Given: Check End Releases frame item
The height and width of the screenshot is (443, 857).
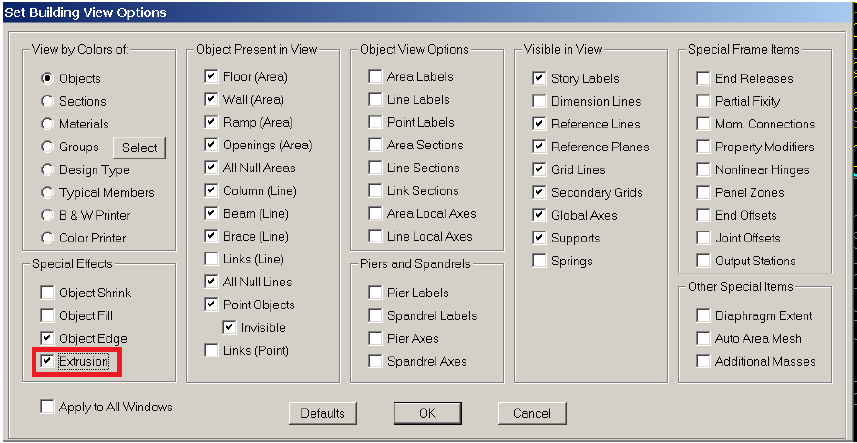Looking at the screenshot, I should click(x=703, y=78).
